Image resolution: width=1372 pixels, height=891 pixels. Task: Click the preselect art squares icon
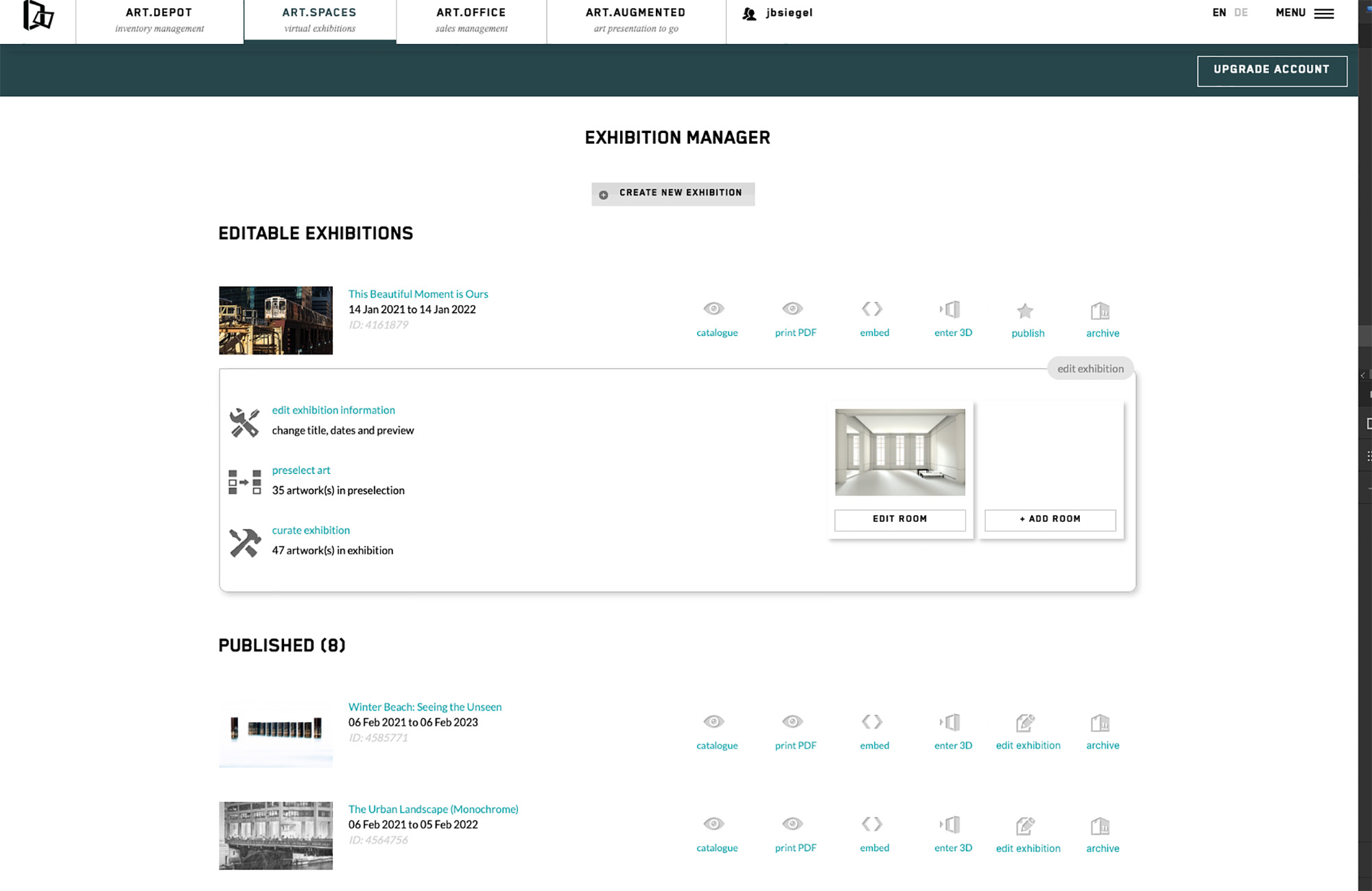coord(244,482)
